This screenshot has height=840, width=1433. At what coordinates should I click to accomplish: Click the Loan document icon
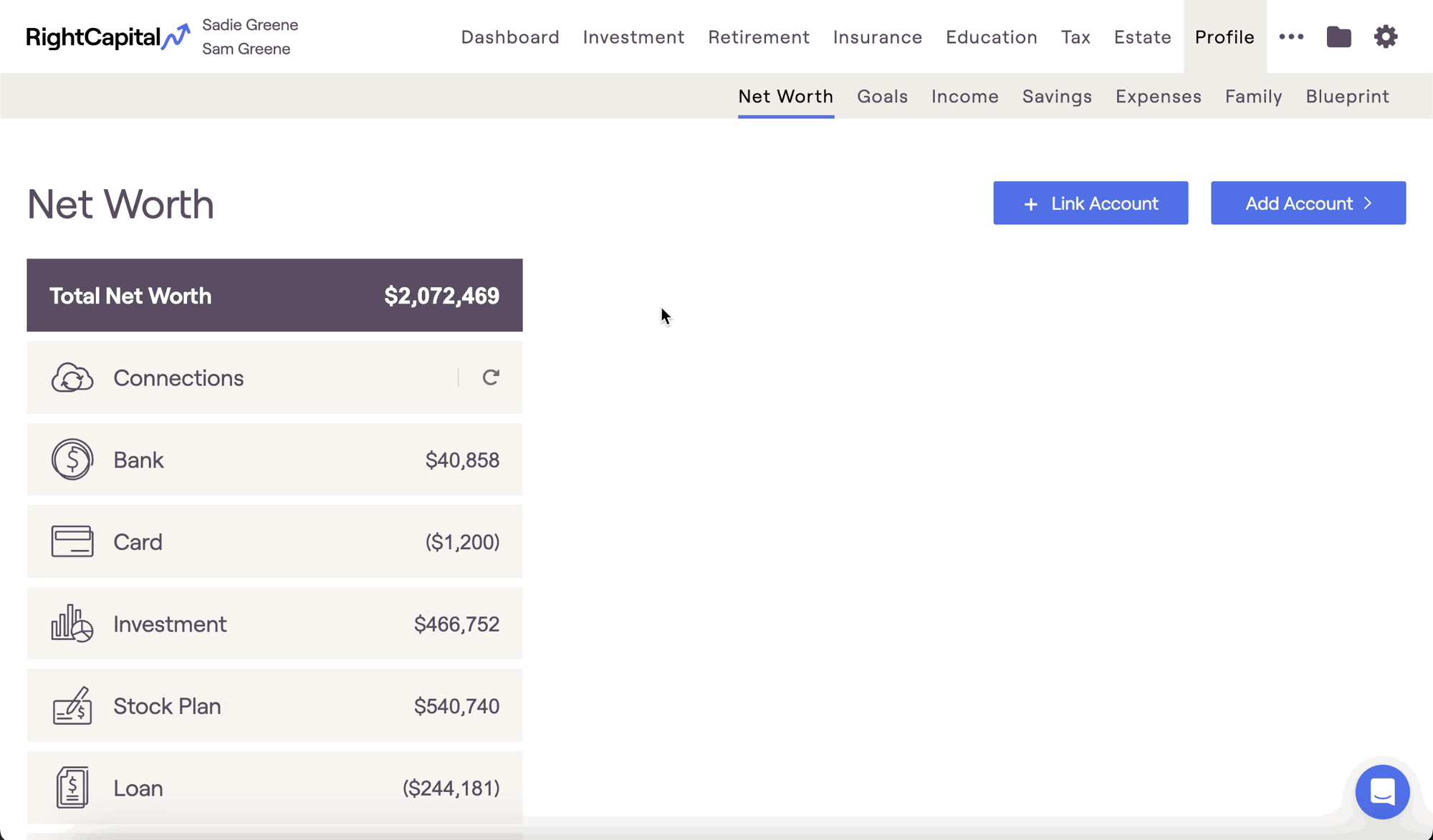(x=72, y=787)
